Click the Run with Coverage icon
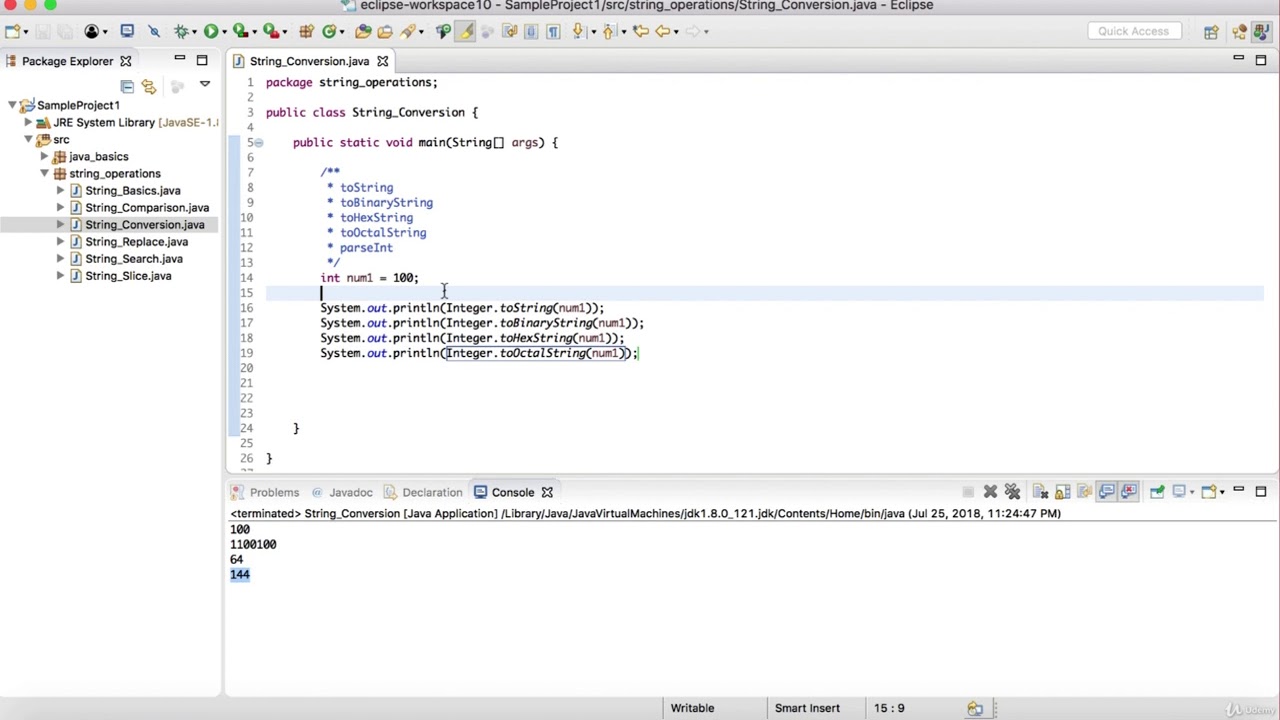1280x720 pixels. [240, 31]
